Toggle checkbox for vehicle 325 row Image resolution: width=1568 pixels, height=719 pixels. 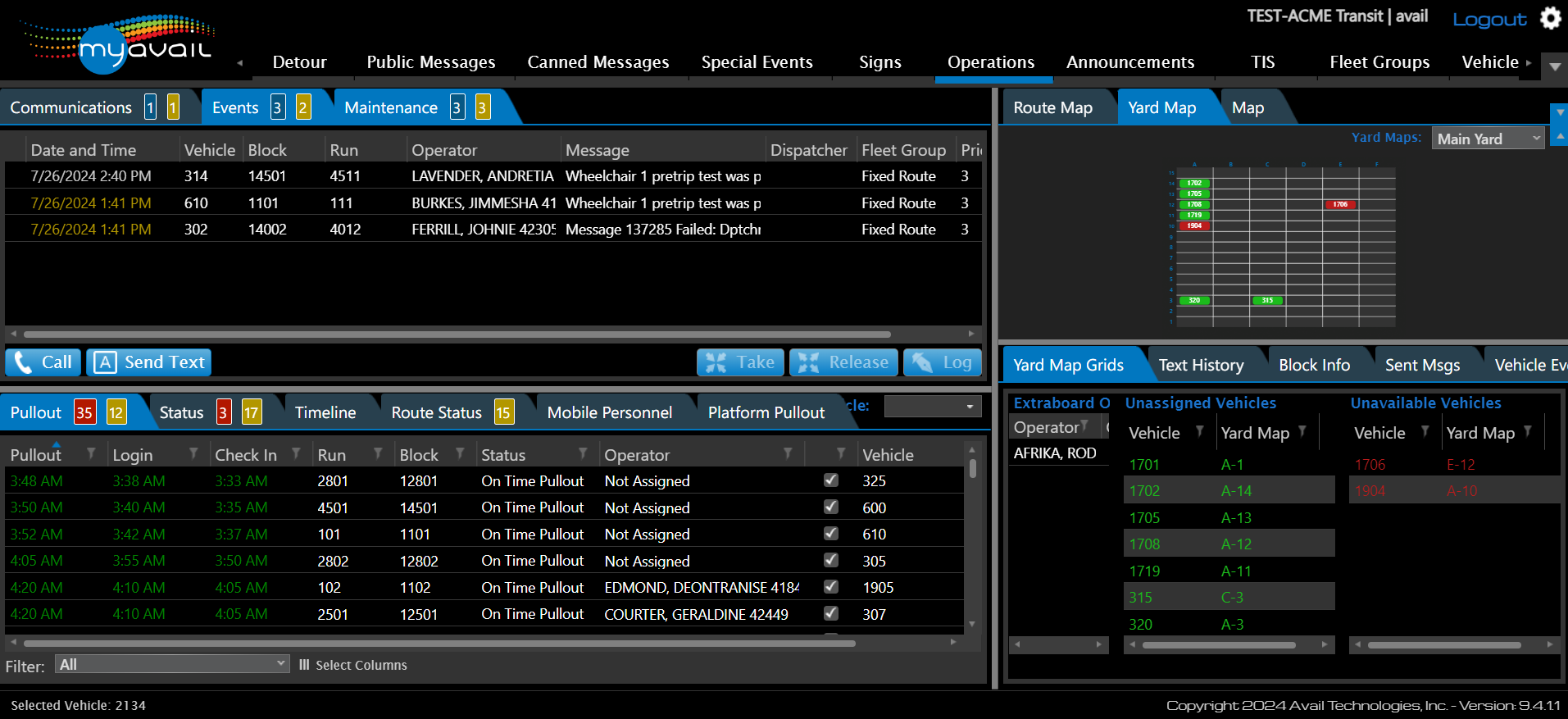pyautogui.click(x=830, y=480)
